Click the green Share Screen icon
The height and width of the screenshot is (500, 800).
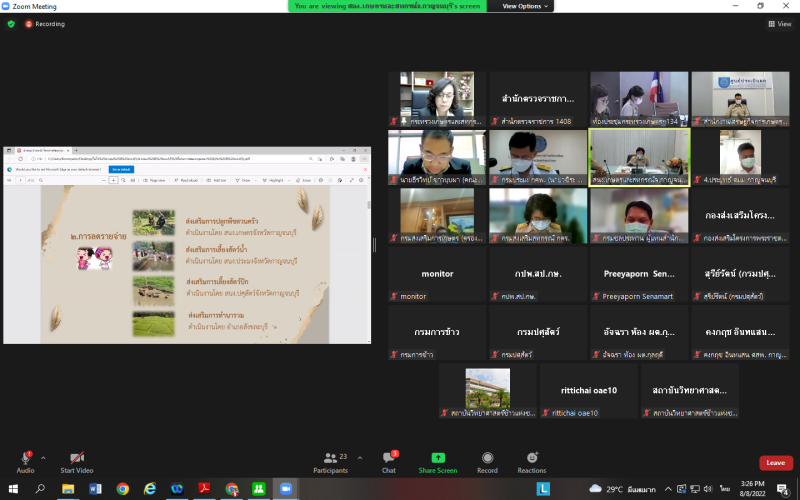point(438,458)
